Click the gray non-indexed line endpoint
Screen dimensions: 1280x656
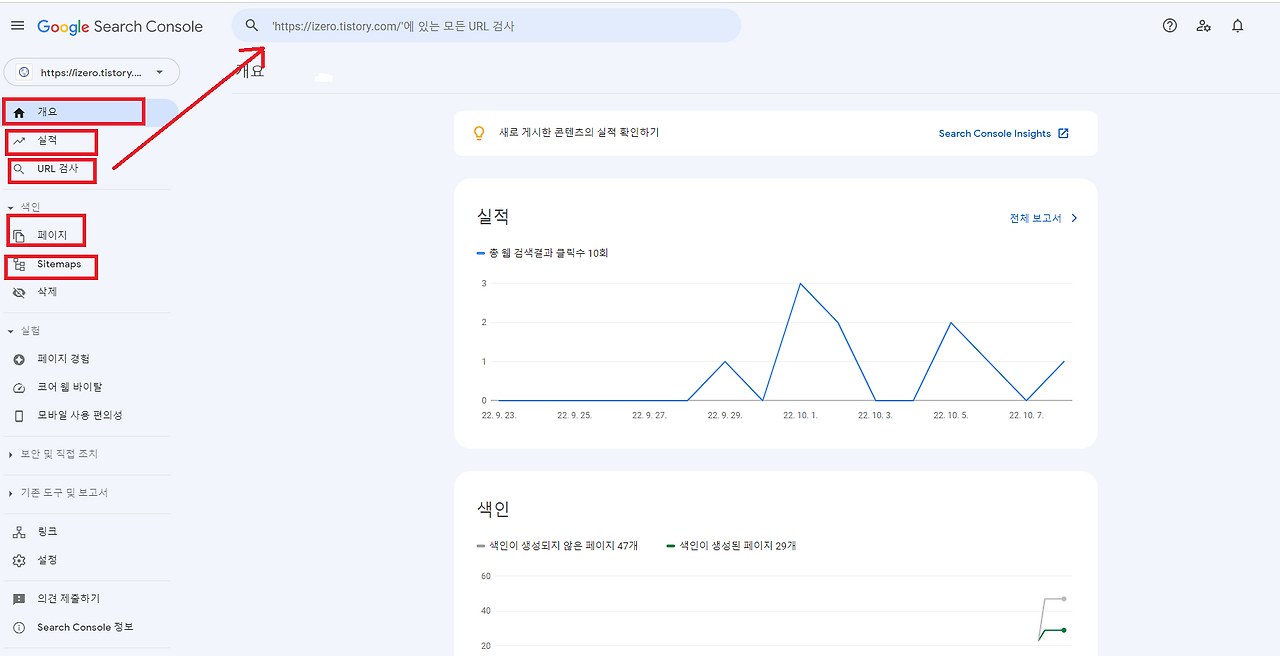click(1063, 599)
